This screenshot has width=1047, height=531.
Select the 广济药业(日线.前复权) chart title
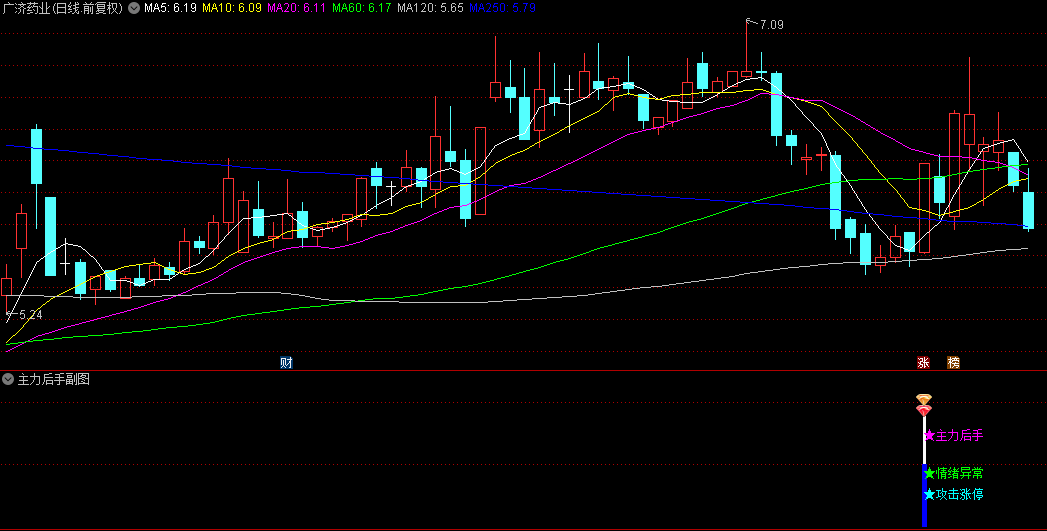(63, 8)
